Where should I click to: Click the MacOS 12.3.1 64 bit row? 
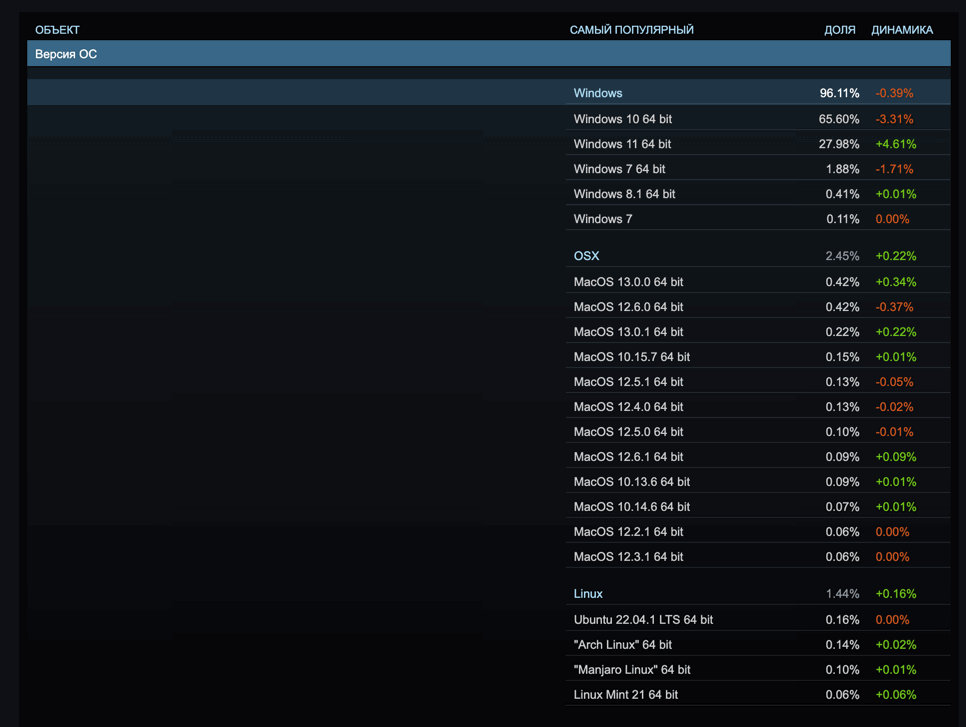tap(758, 557)
